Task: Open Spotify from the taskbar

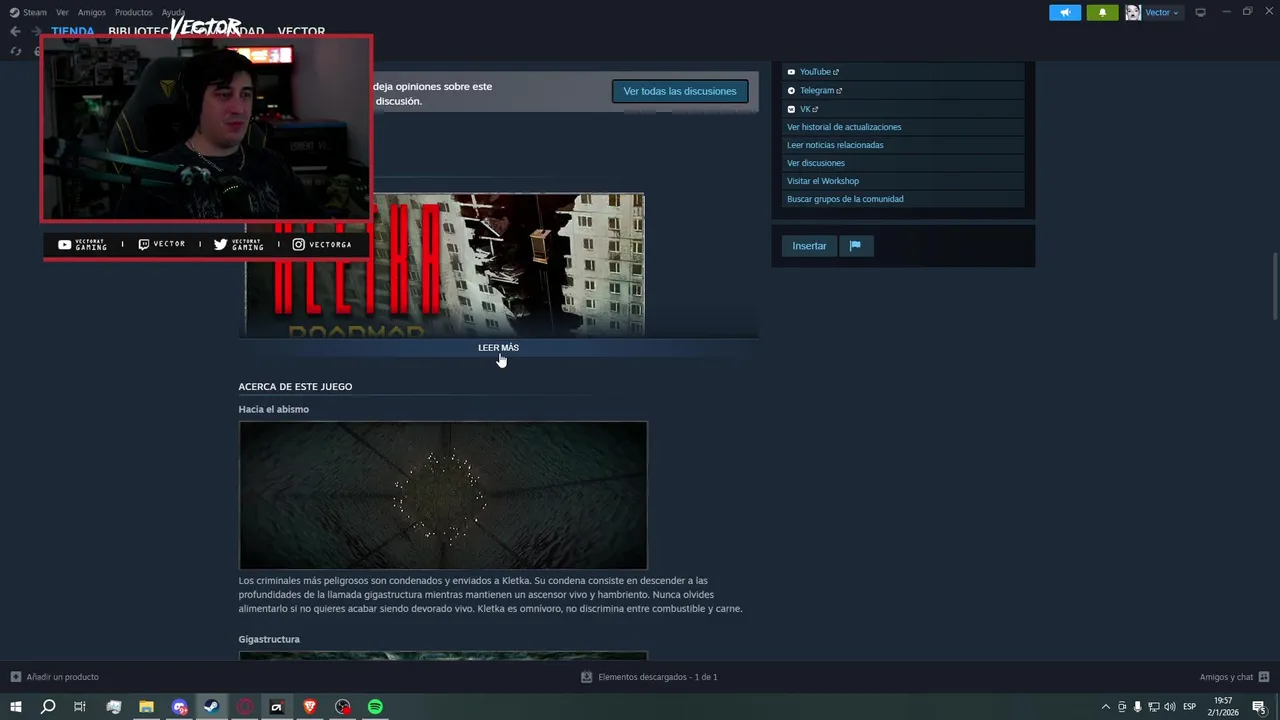Action: click(375, 707)
